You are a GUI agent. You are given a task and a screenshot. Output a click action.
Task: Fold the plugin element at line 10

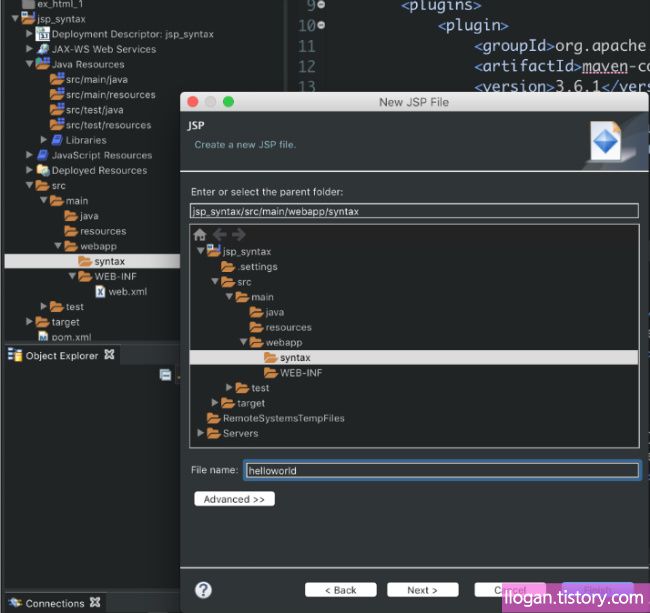[321, 25]
